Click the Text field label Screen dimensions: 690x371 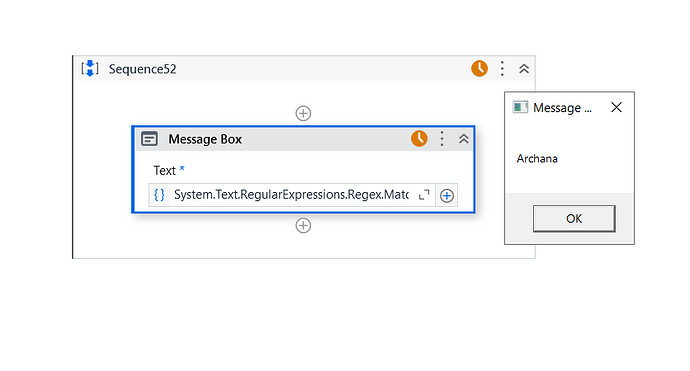click(165, 170)
